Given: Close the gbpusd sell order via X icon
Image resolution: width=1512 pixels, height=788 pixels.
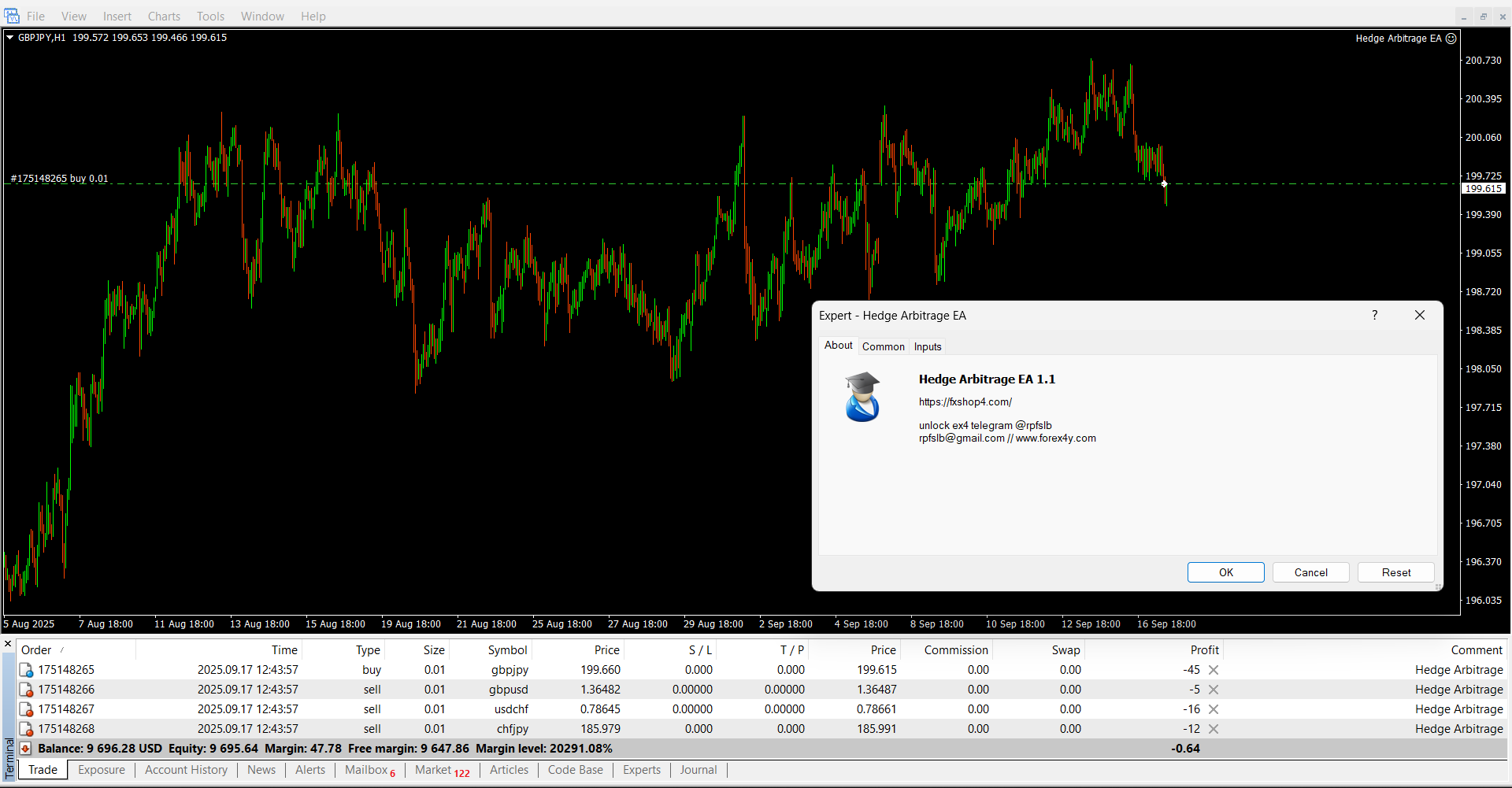Looking at the screenshot, I should tap(1214, 690).
